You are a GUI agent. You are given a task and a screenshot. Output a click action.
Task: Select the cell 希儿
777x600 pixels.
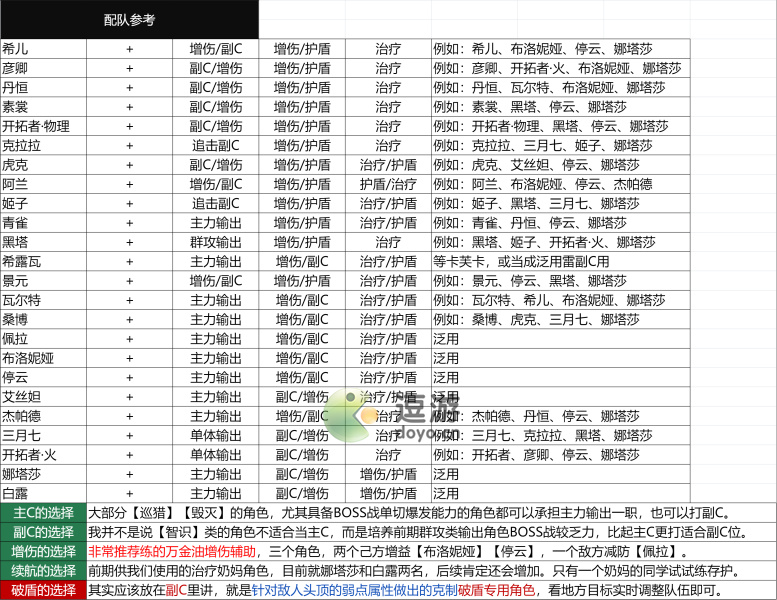(44, 49)
